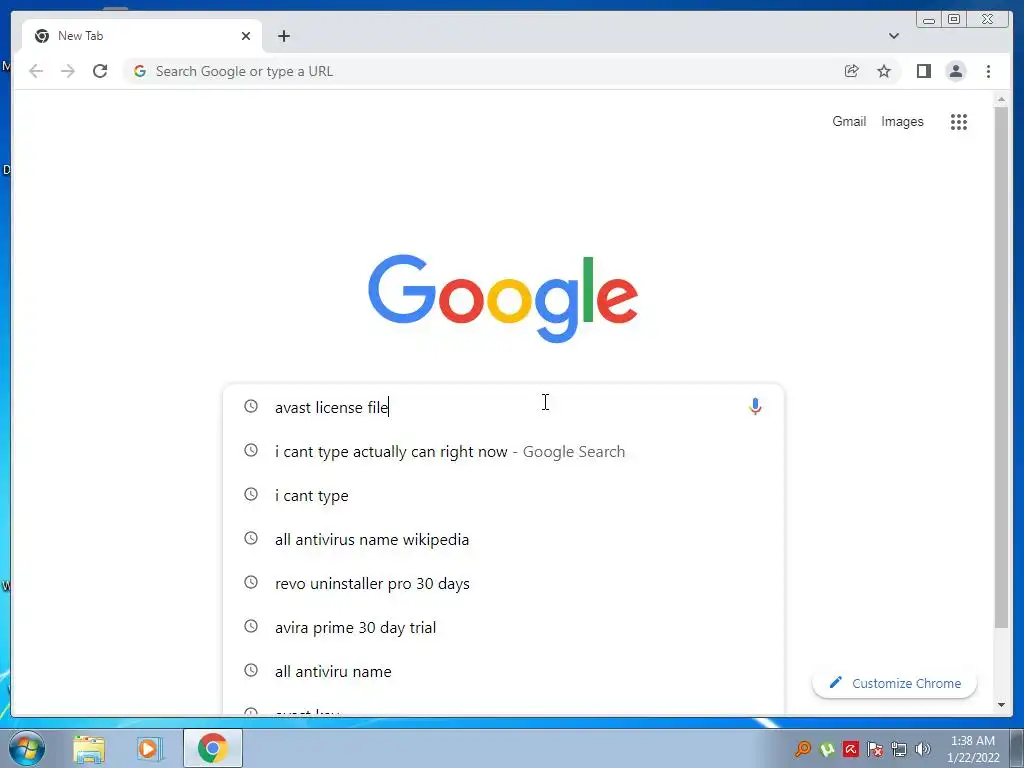Click the voice search microphone icon
This screenshot has height=768, width=1024.
click(755, 407)
